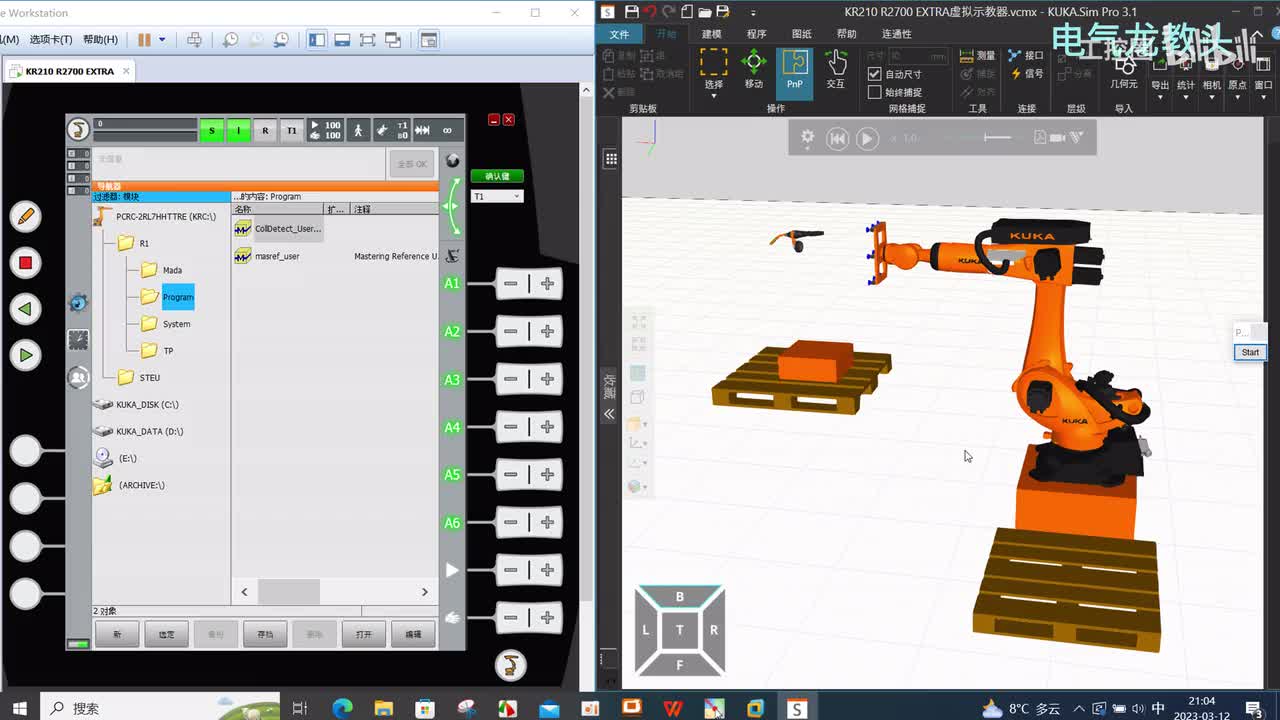Click the A6 jog plus key
The image size is (1280, 720).
547,522
